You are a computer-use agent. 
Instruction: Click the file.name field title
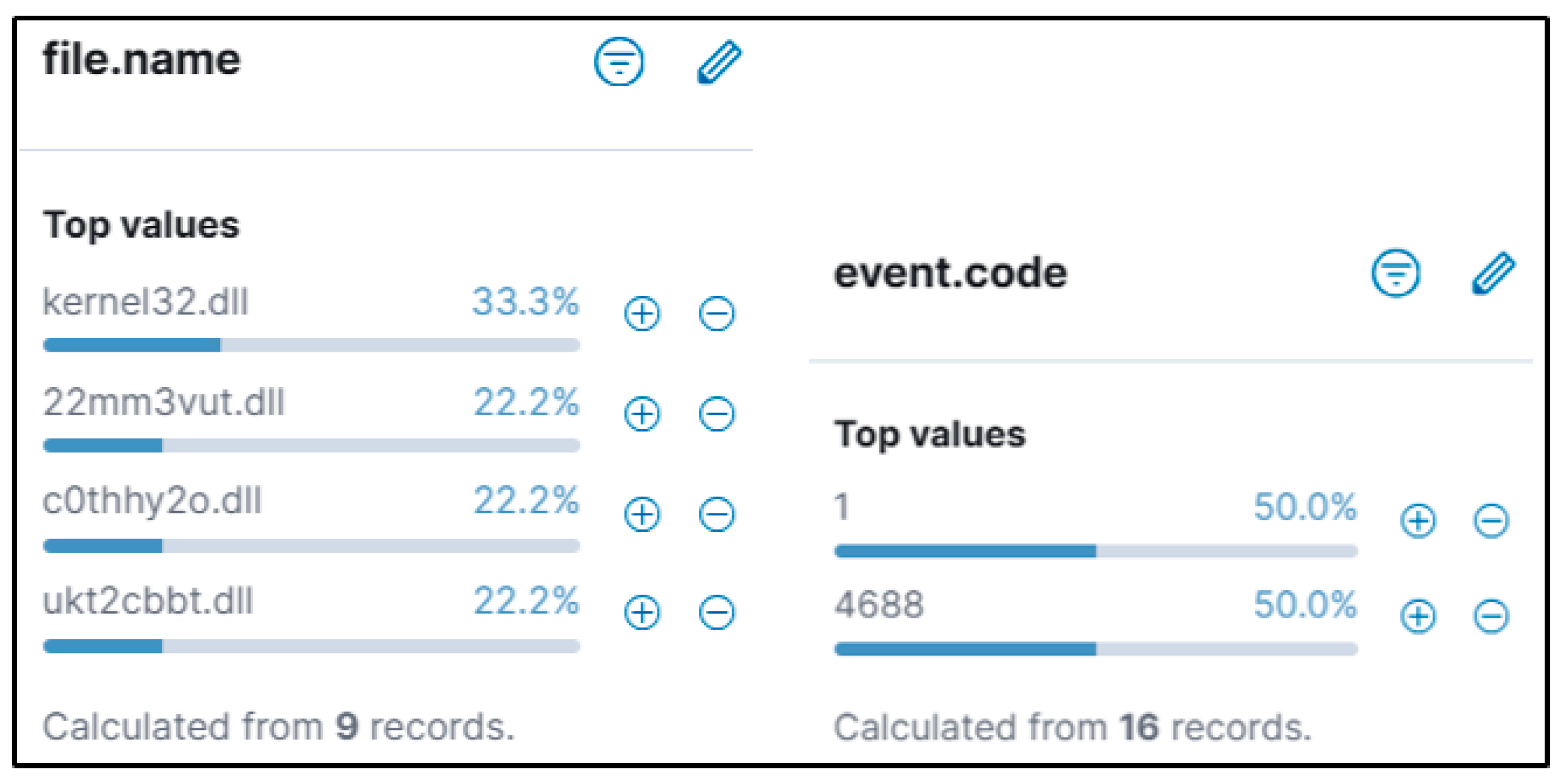coord(142,60)
